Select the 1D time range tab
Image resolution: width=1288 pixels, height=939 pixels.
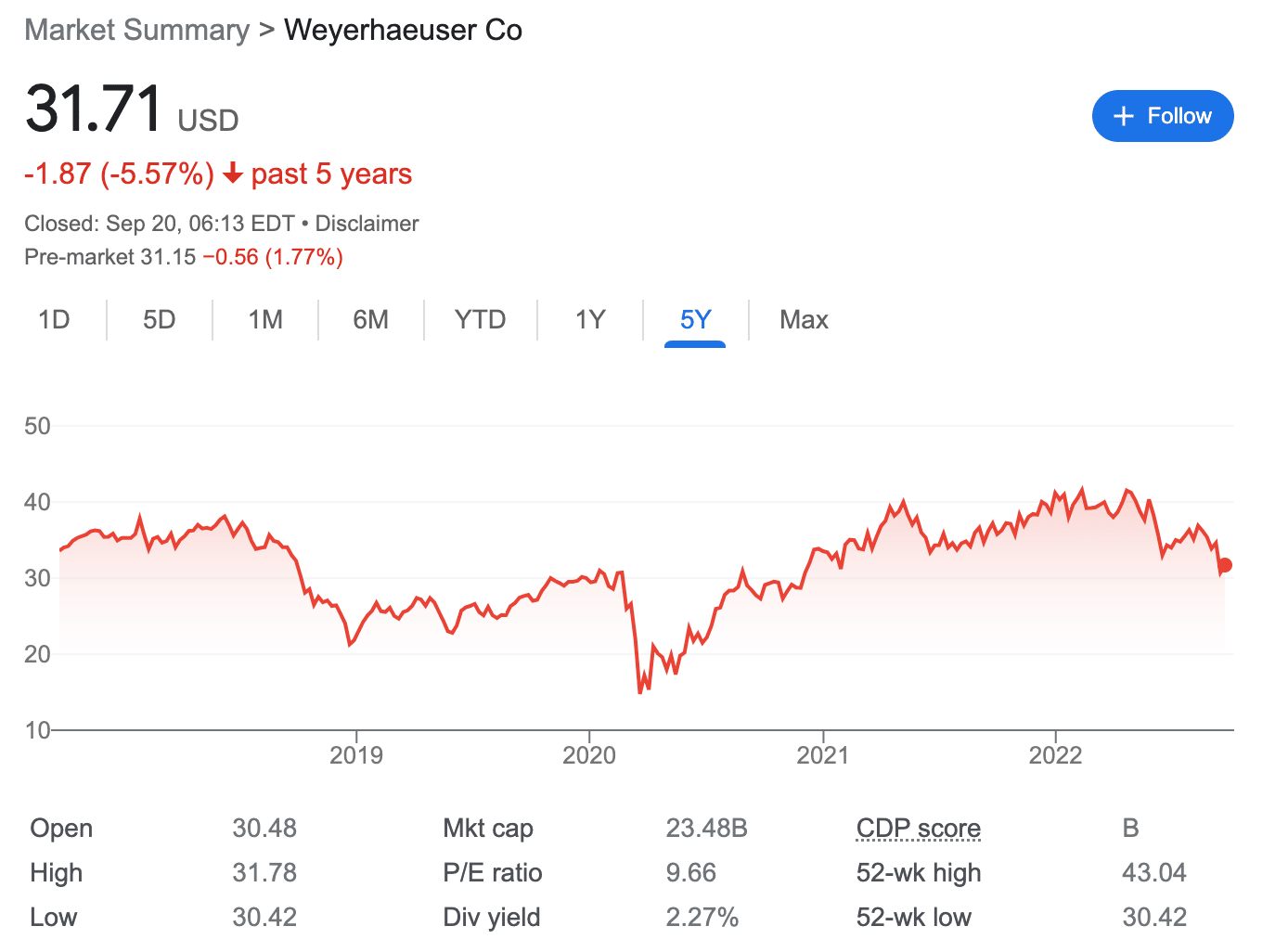(54, 320)
